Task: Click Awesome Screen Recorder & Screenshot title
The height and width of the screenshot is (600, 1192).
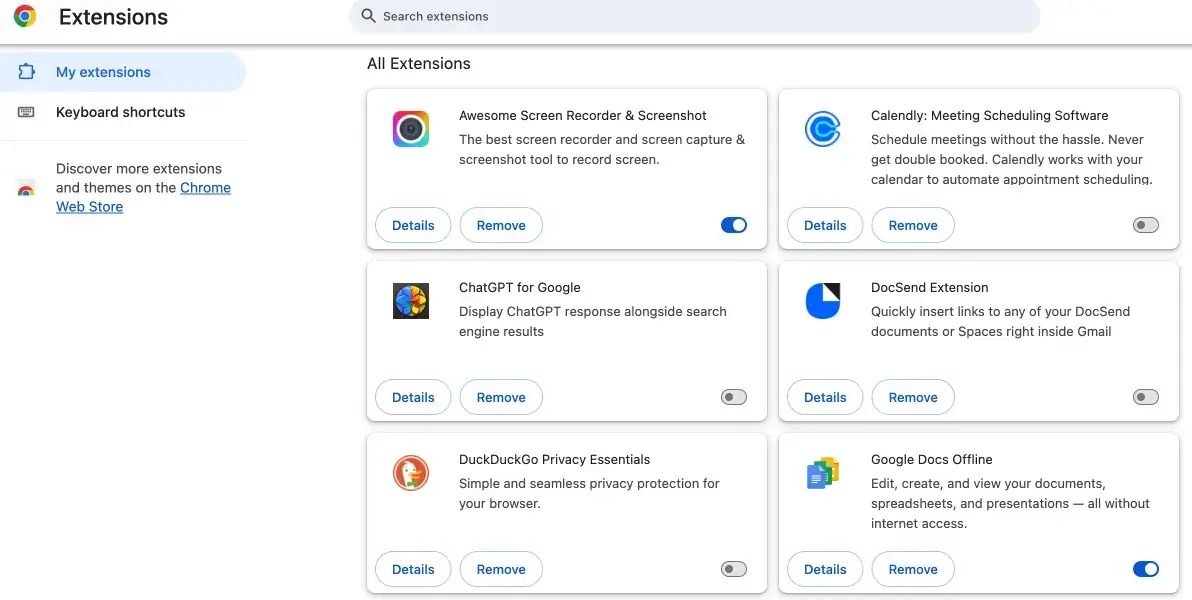Action: tap(583, 116)
